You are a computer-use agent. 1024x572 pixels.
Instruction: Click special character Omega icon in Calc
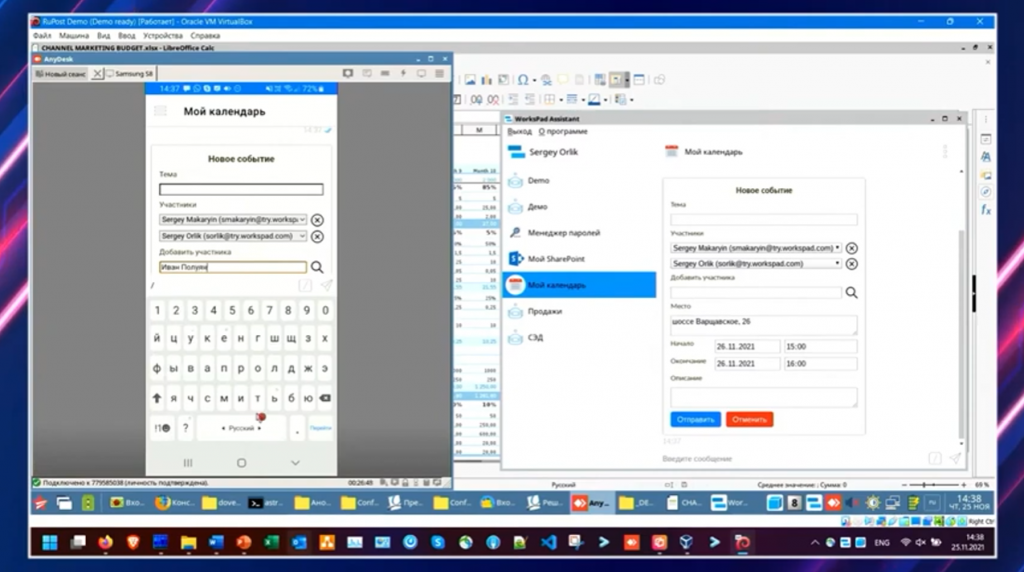[522, 80]
